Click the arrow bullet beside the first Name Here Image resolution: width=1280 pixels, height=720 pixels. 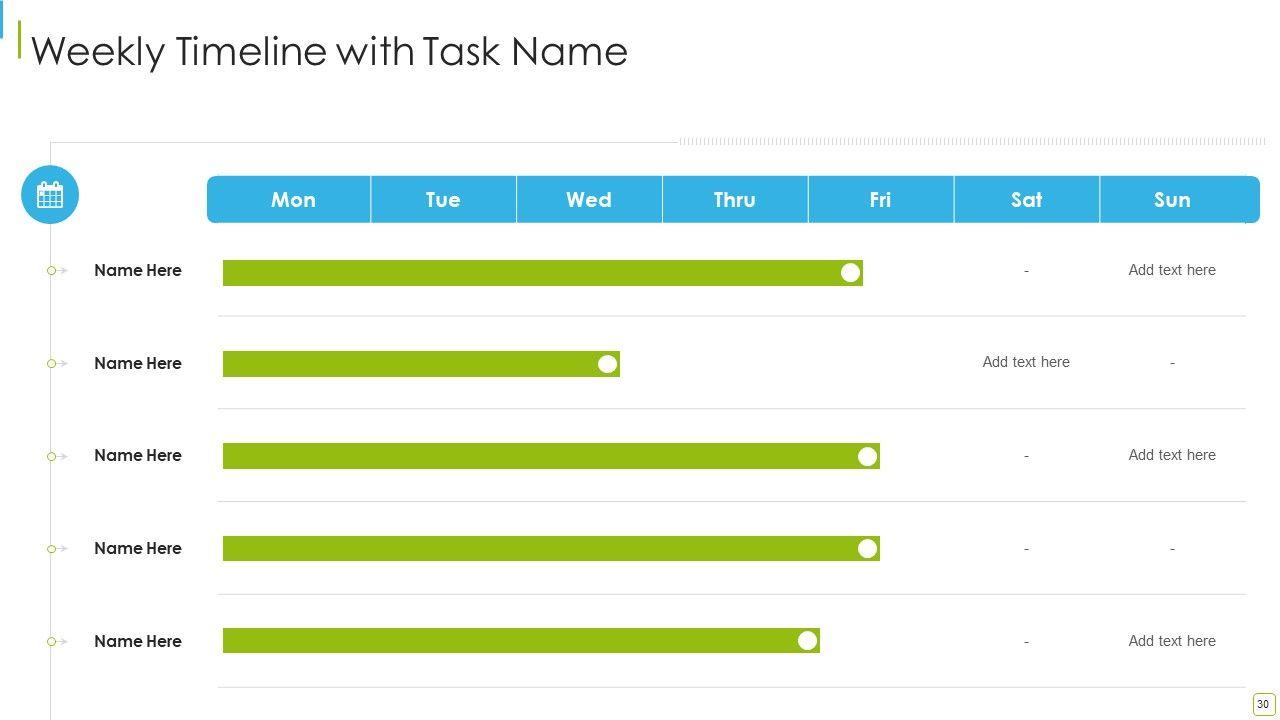tap(57, 270)
